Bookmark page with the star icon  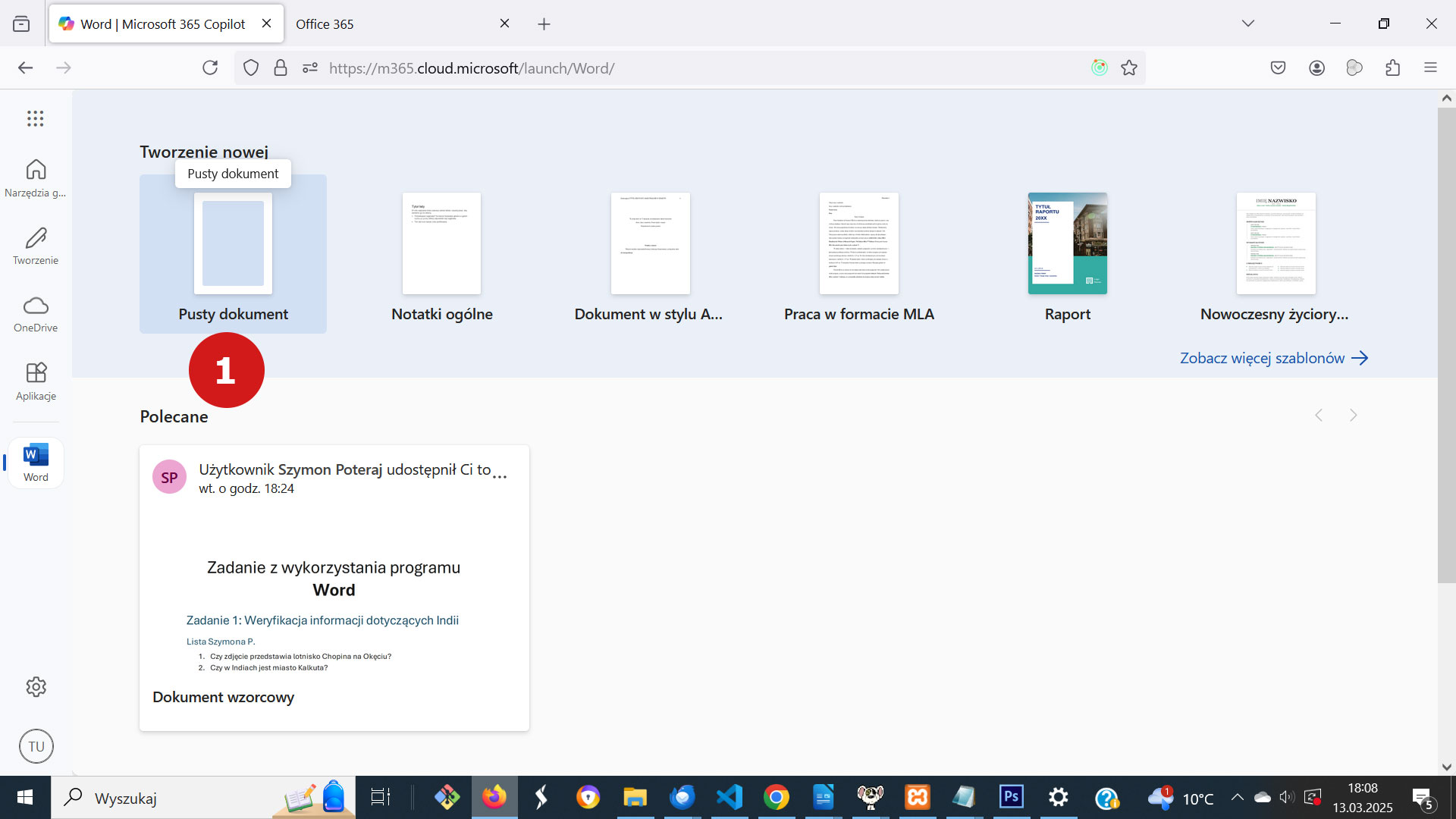pyautogui.click(x=1129, y=68)
